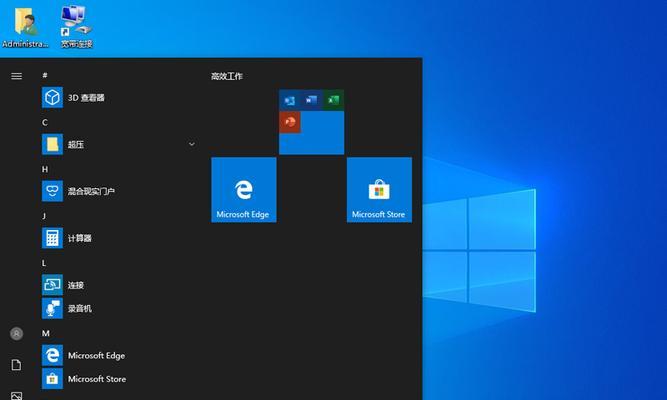Click the Microsoft Store tile
The height and width of the screenshot is (400, 667).
point(379,190)
